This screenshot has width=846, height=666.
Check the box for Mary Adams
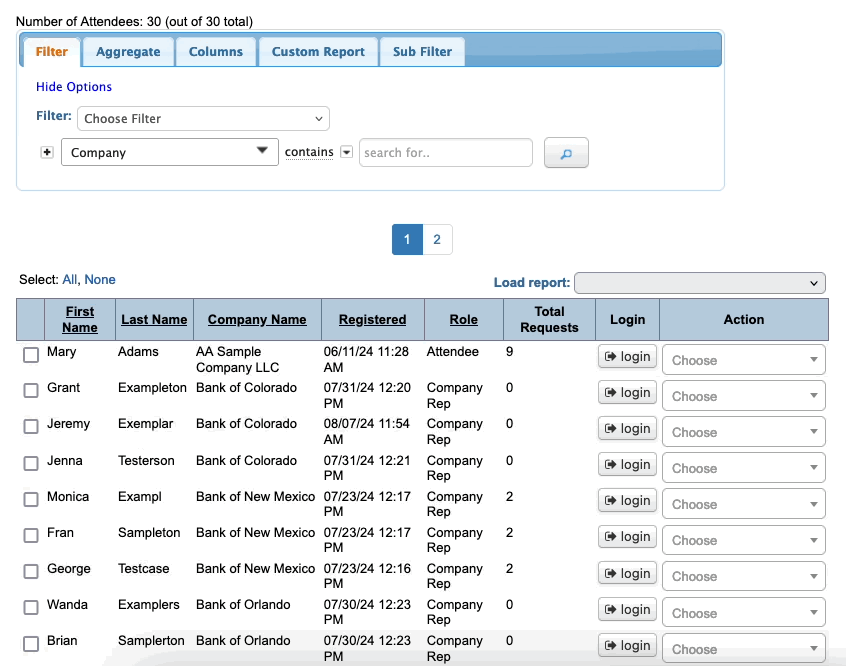coord(31,355)
